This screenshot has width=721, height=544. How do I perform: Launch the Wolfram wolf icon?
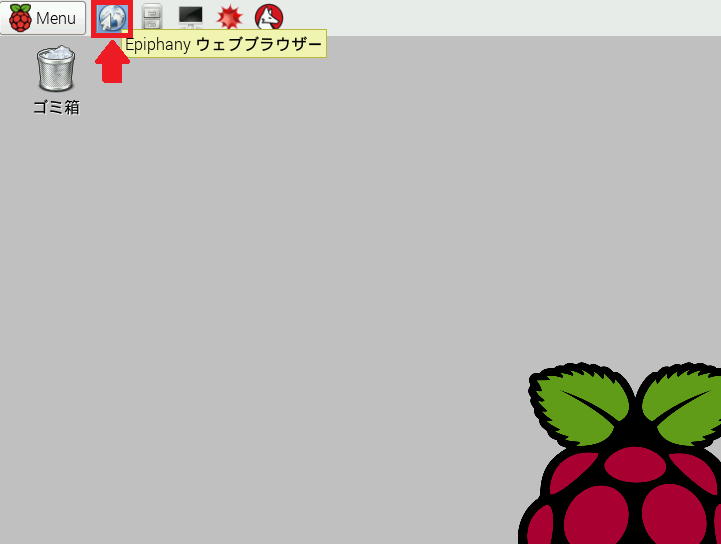click(x=269, y=18)
